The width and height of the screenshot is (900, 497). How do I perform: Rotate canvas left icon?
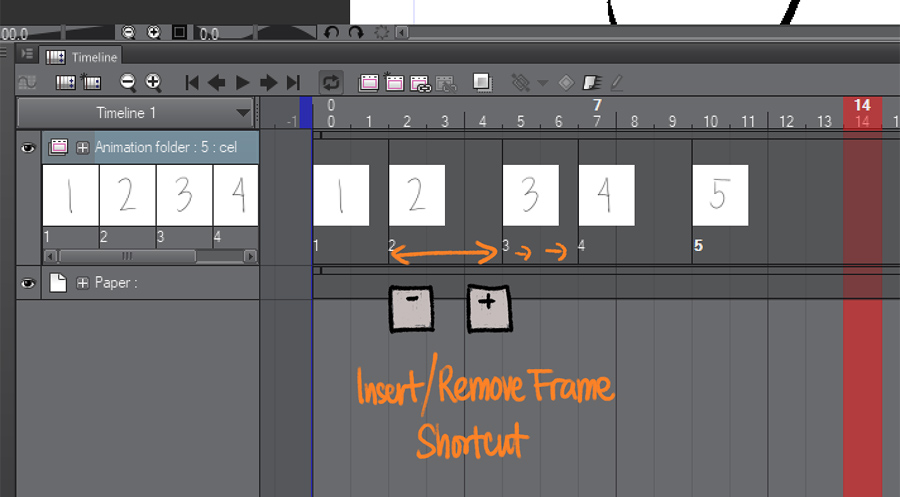point(331,33)
